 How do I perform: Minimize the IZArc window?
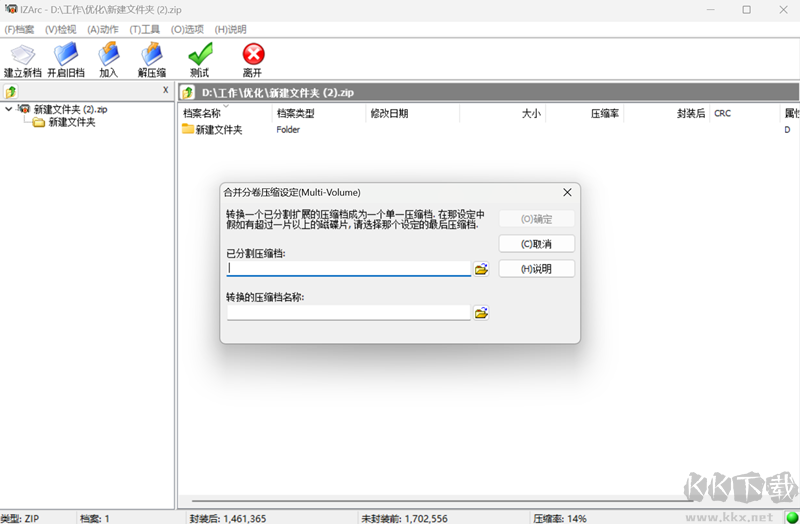tap(710, 10)
